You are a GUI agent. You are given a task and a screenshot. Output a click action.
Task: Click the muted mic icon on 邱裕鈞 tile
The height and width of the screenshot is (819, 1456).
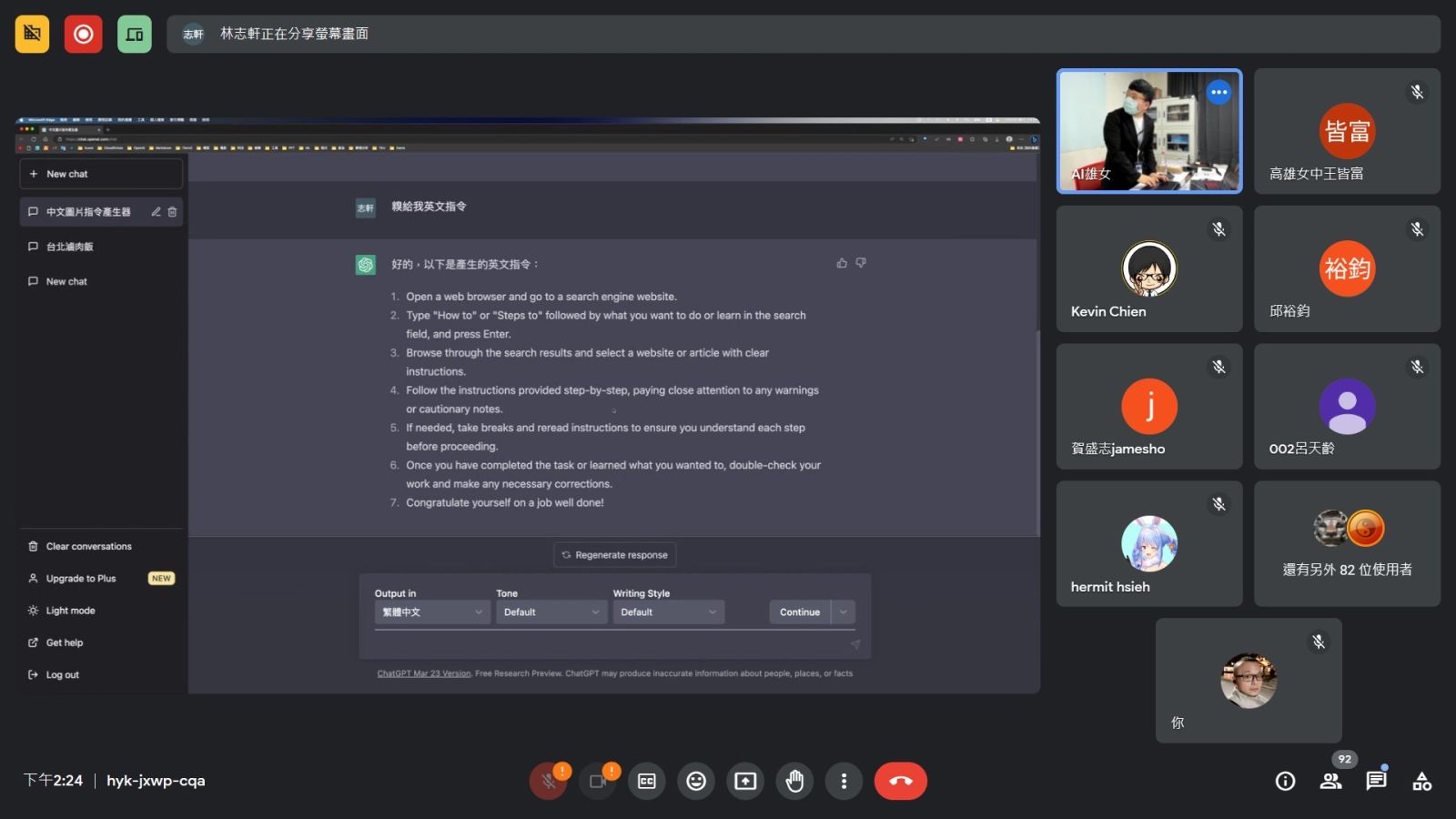tap(1417, 229)
